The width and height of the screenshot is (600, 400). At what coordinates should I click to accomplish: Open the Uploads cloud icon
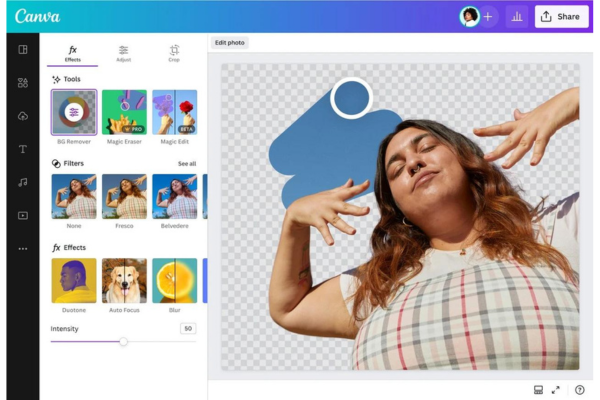click(22, 116)
